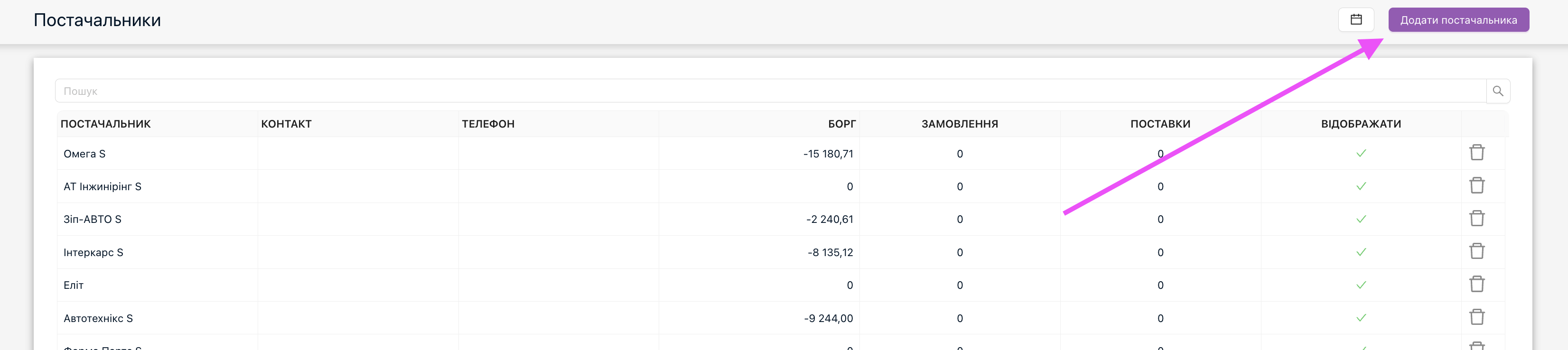Click the ПОСТАВКИ column header
Viewport: 1568px width, 350px height.
[1159, 124]
